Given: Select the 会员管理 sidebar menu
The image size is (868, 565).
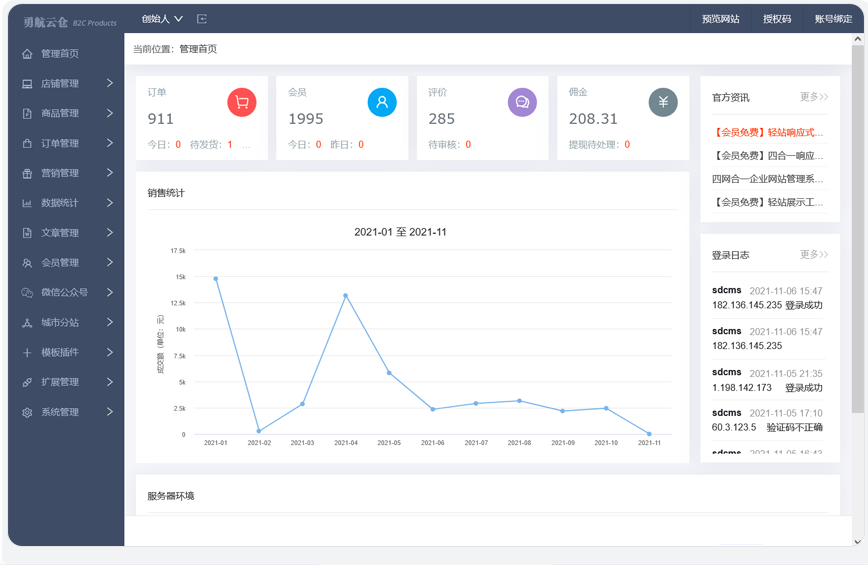Looking at the screenshot, I should [66, 263].
